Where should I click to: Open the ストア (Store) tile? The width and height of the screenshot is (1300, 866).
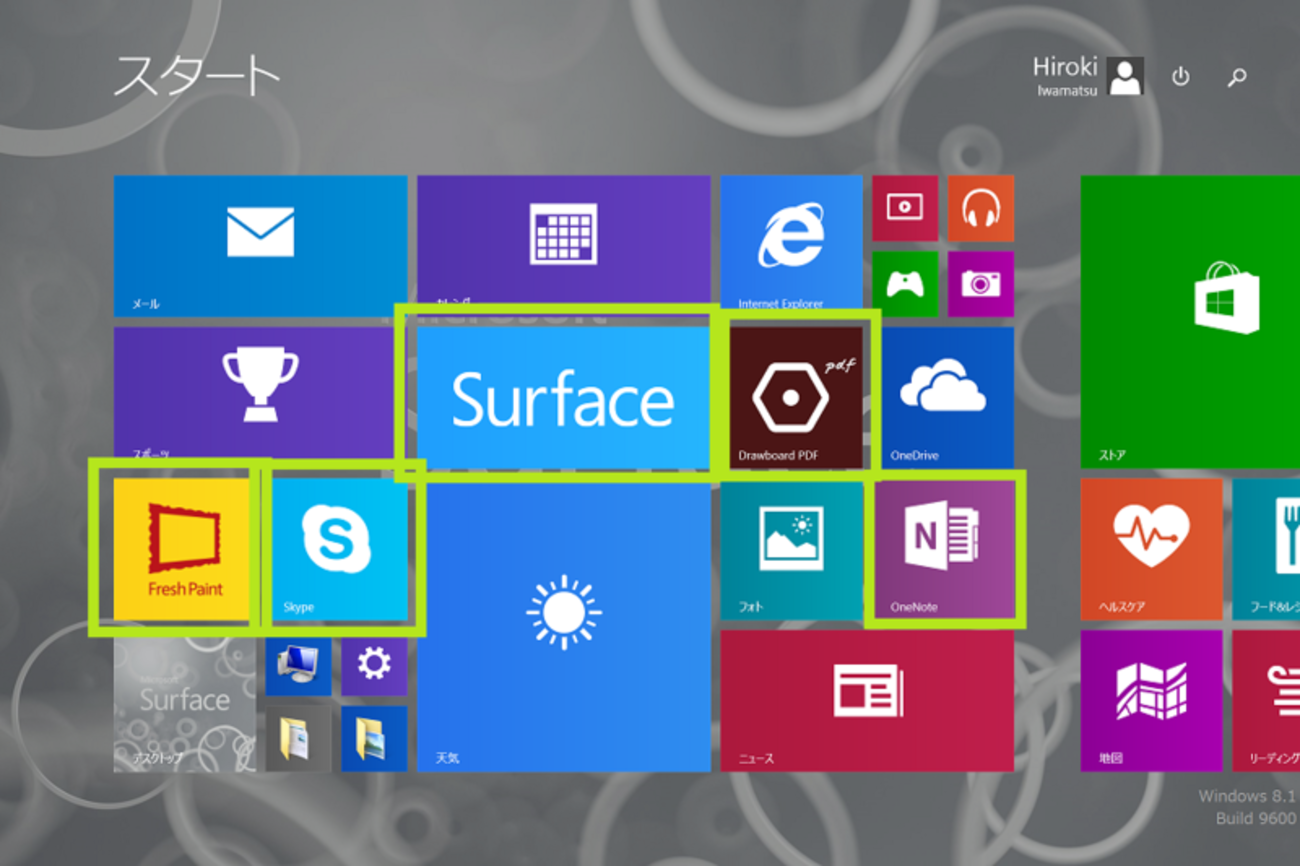point(1190,322)
